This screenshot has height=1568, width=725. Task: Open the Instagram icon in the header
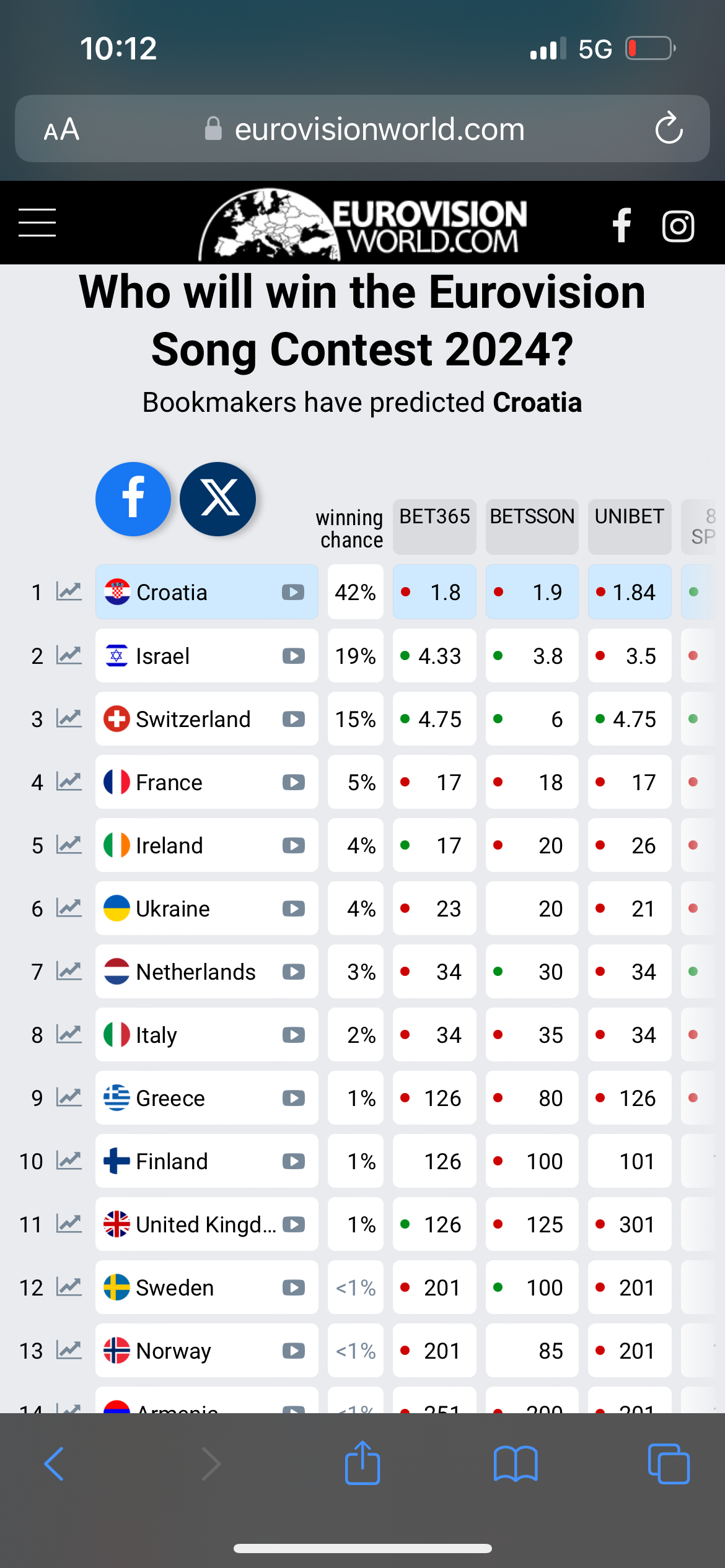click(x=679, y=226)
